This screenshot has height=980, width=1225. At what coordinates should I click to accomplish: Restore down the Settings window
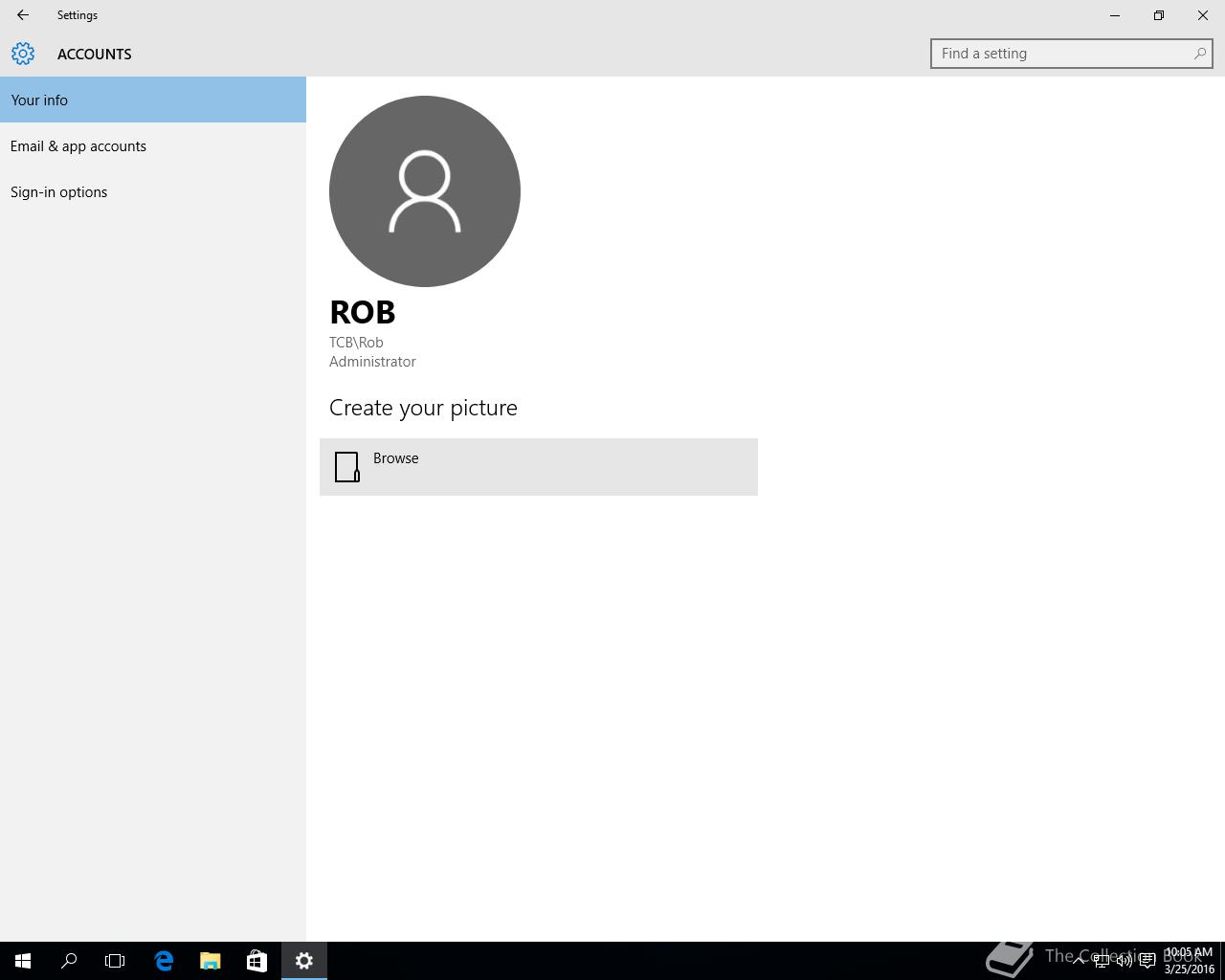pos(1159,15)
